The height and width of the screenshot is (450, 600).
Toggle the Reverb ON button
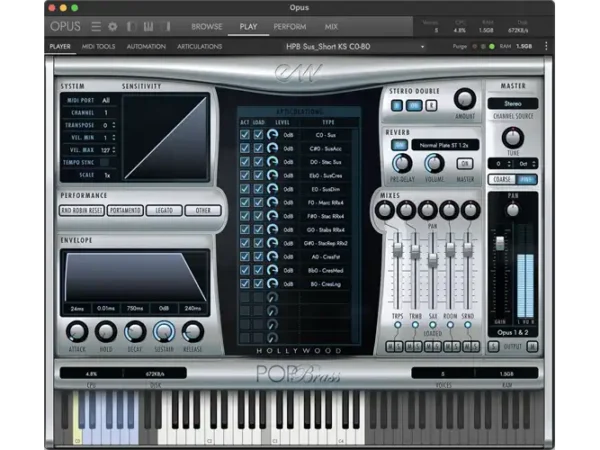(x=399, y=145)
